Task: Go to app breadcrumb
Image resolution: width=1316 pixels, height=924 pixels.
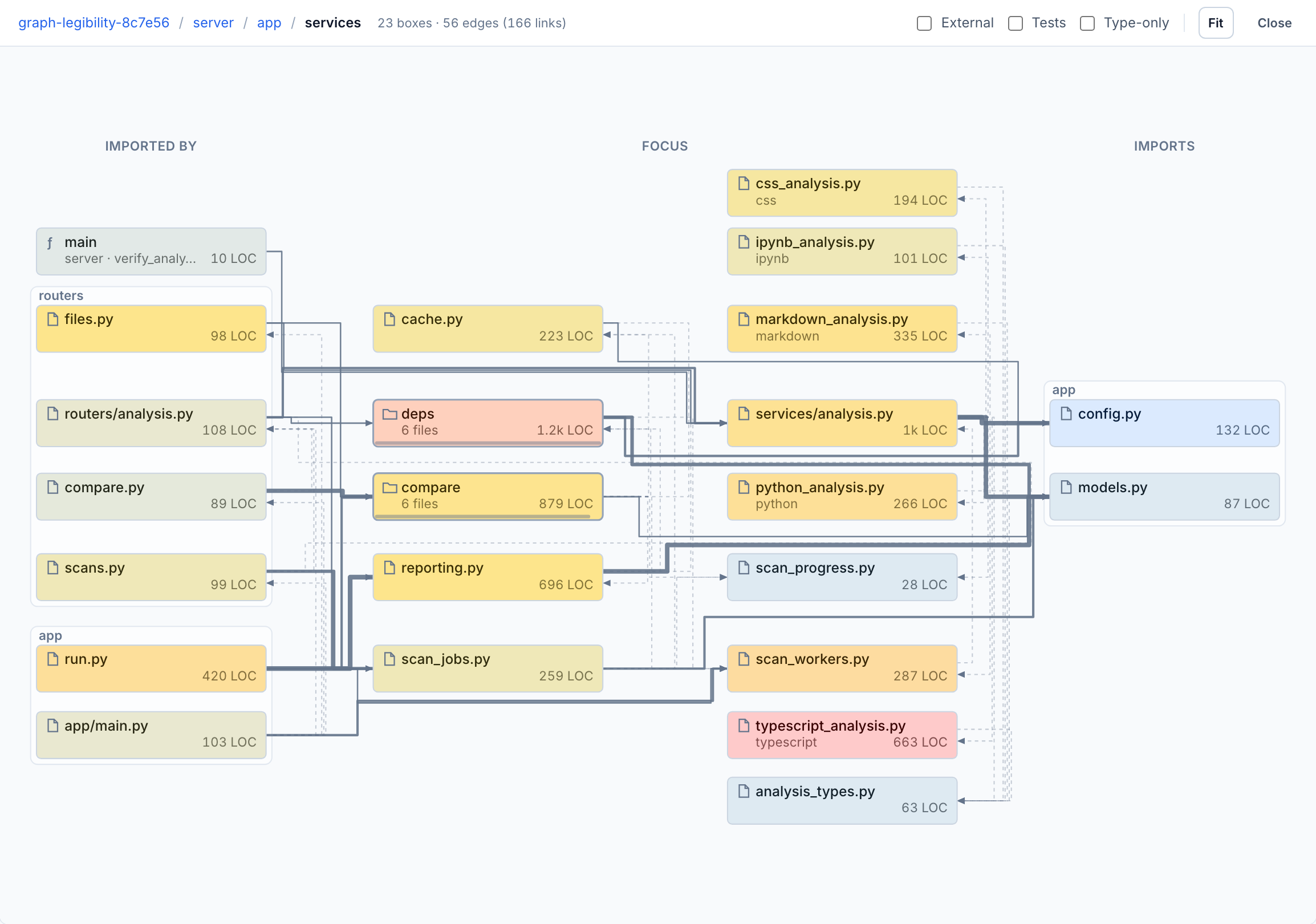Action: 269,23
